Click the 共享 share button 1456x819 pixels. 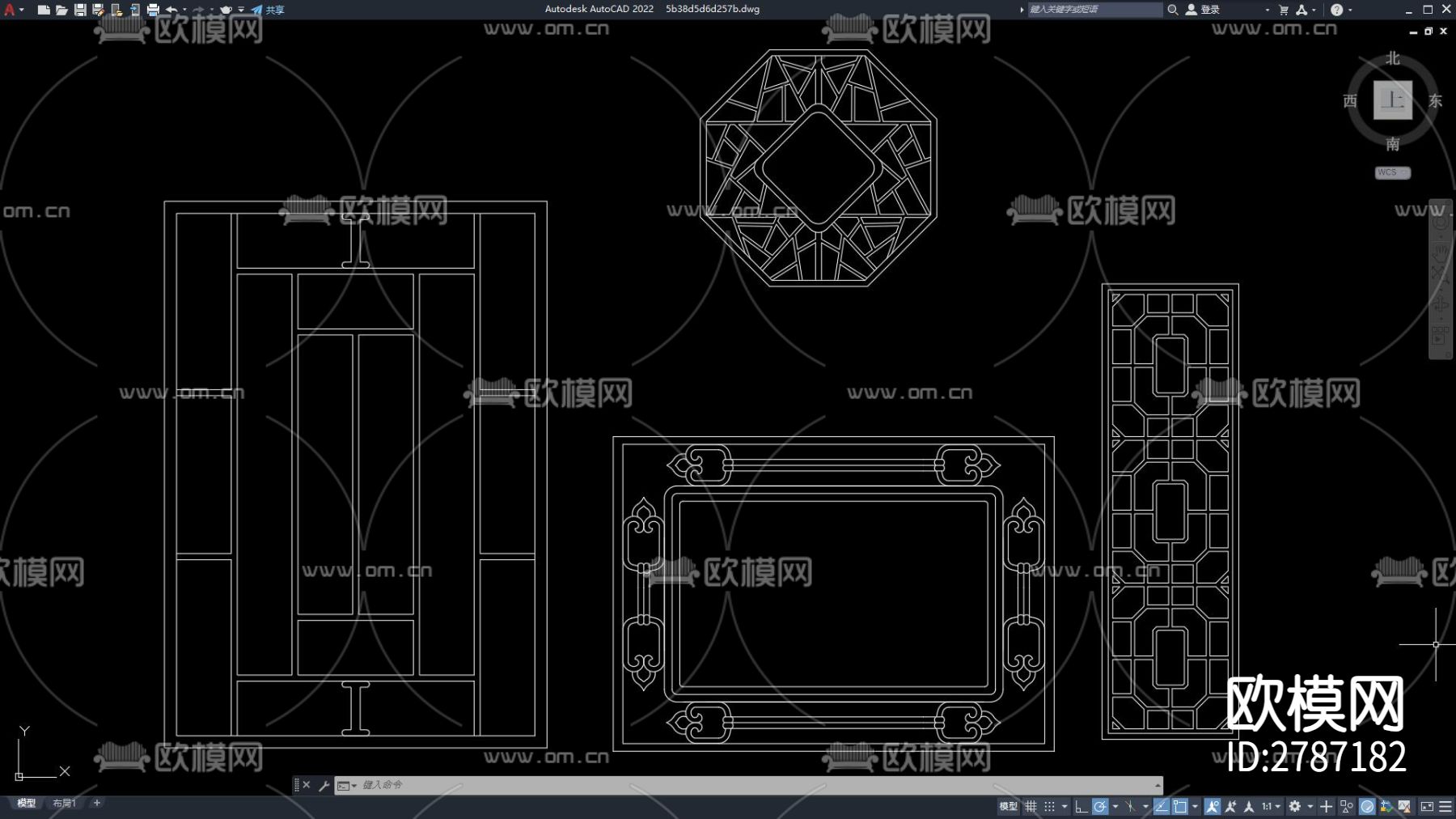click(x=268, y=10)
